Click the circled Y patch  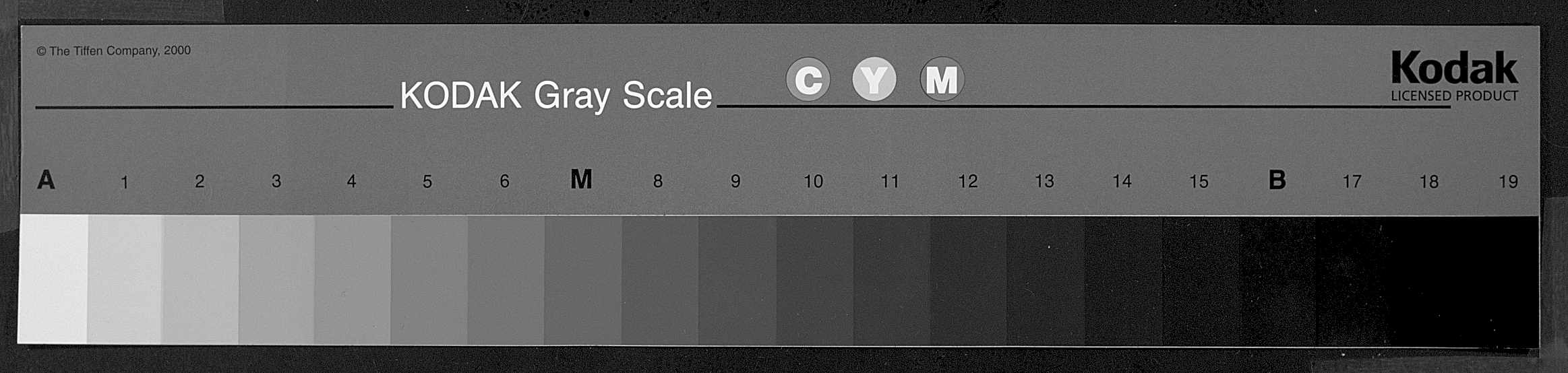click(x=874, y=79)
